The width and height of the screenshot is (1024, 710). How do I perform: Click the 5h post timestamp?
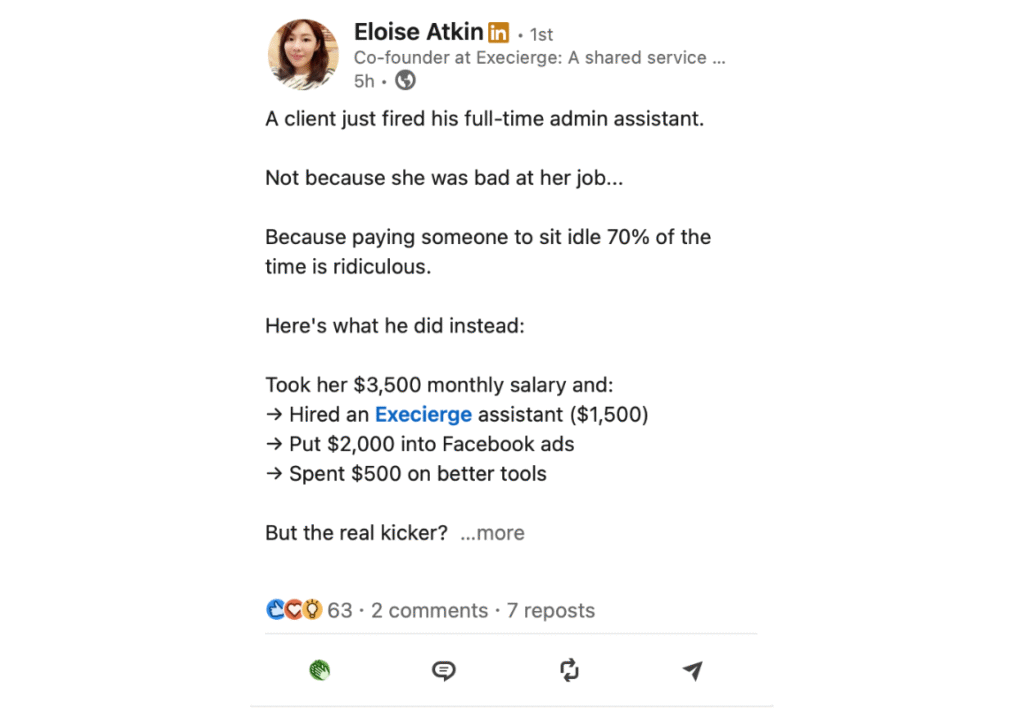point(363,81)
